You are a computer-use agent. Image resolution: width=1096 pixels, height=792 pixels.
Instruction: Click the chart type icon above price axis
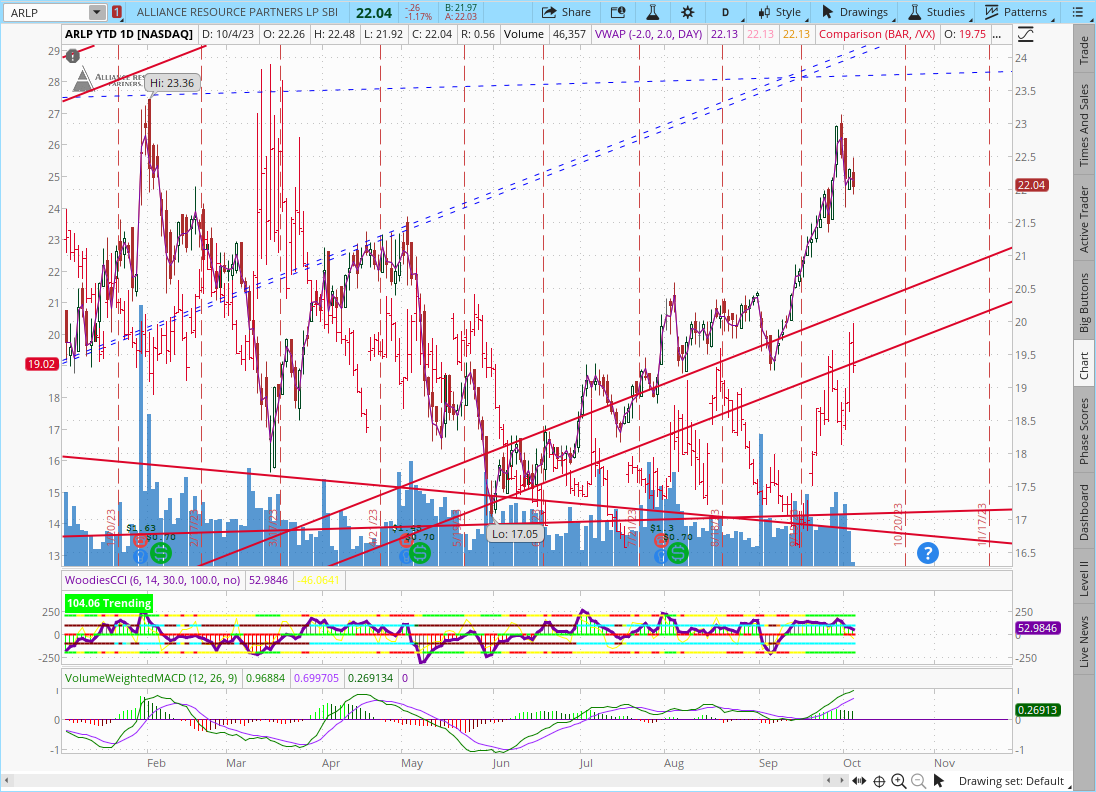click(1026, 34)
